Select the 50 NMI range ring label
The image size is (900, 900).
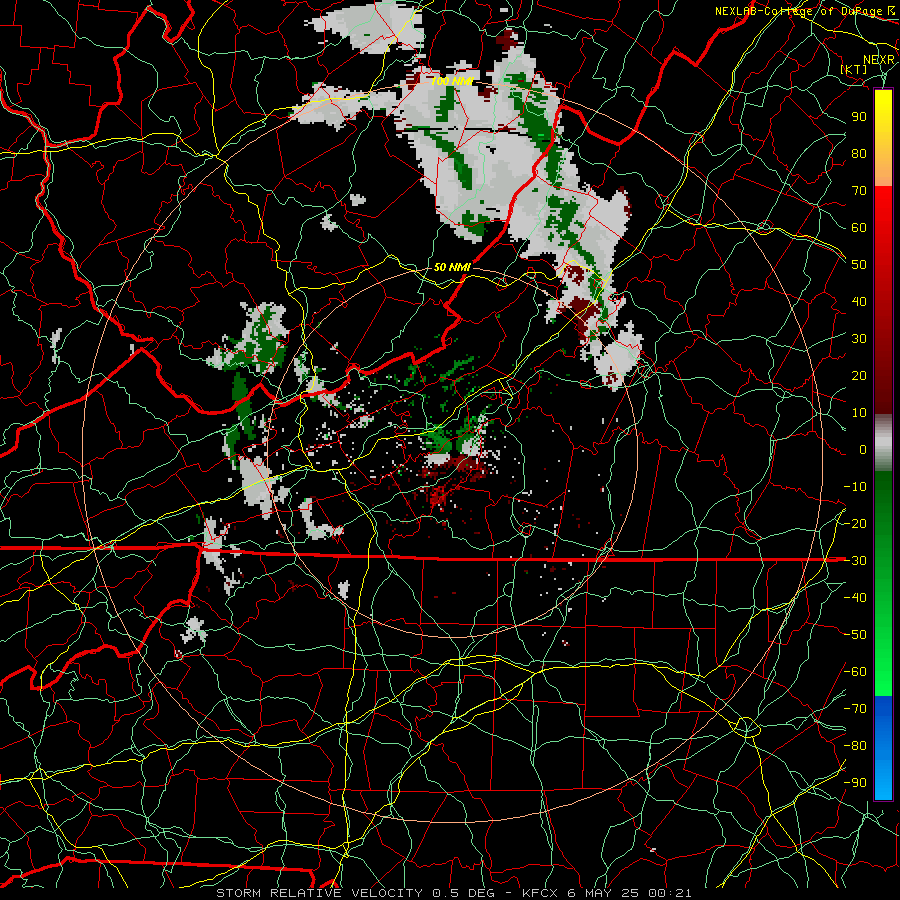452,267
